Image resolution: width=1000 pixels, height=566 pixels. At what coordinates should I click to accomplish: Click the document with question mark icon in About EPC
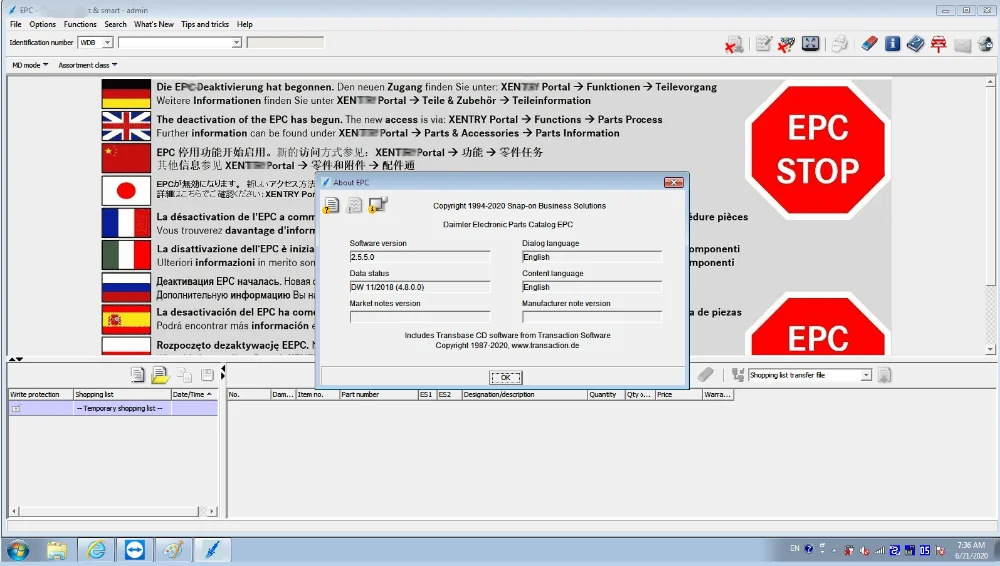click(331, 205)
